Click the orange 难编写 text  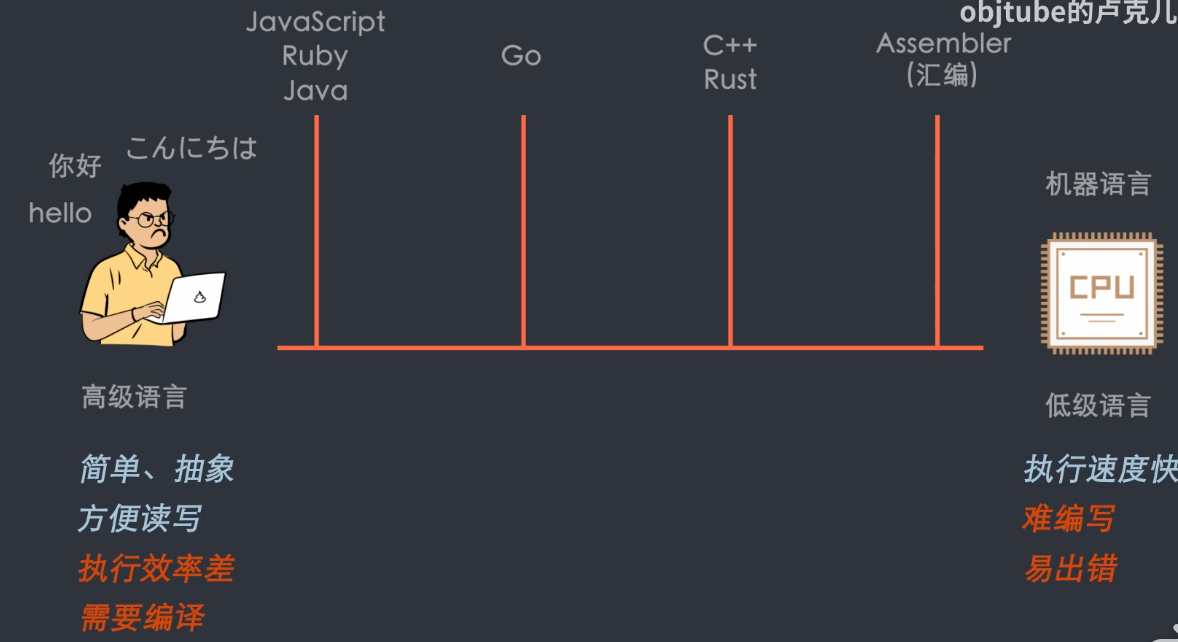1067,519
